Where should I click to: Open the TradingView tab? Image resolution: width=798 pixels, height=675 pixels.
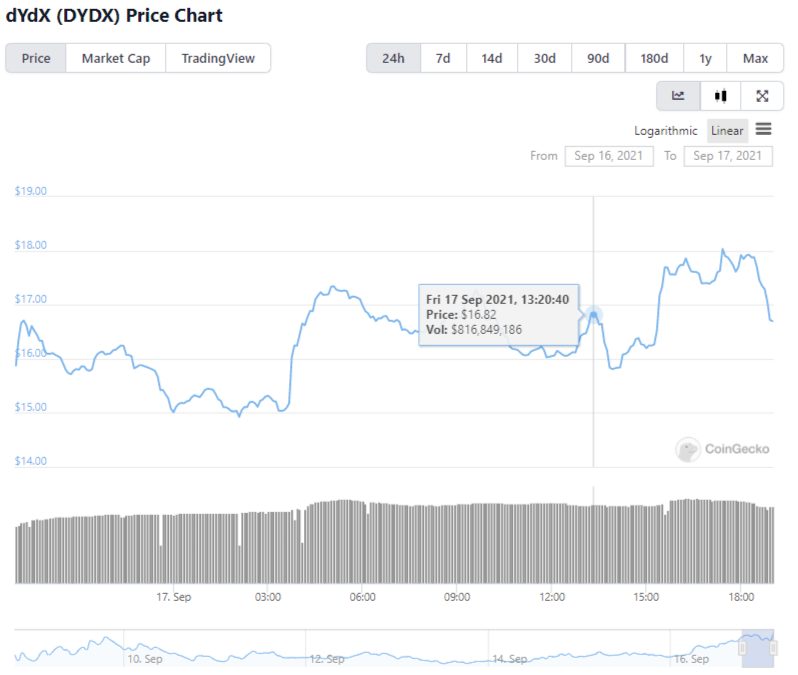[x=218, y=59]
